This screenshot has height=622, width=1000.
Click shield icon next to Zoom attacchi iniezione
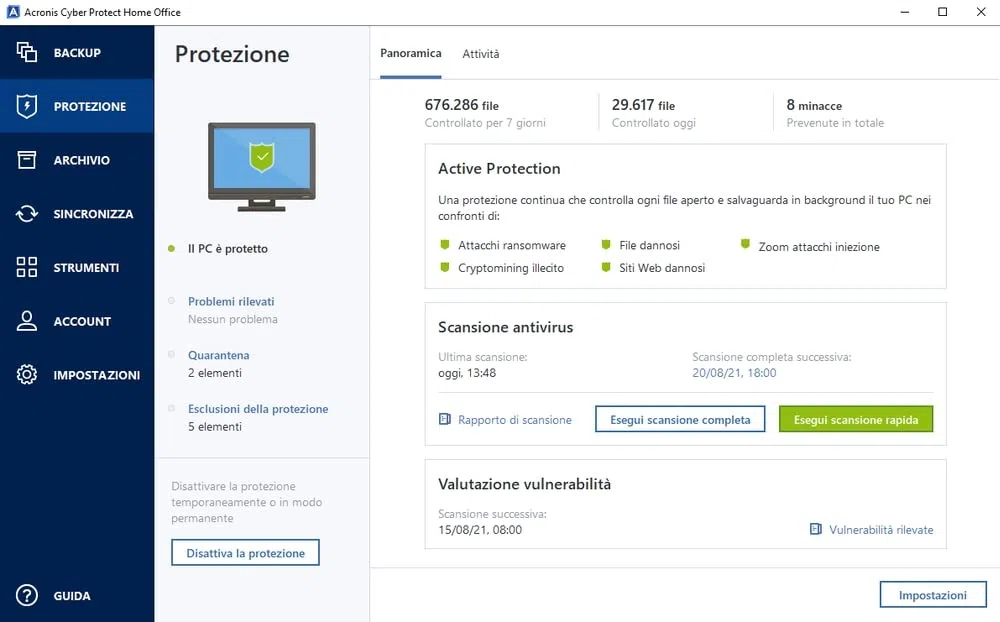tap(745, 244)
